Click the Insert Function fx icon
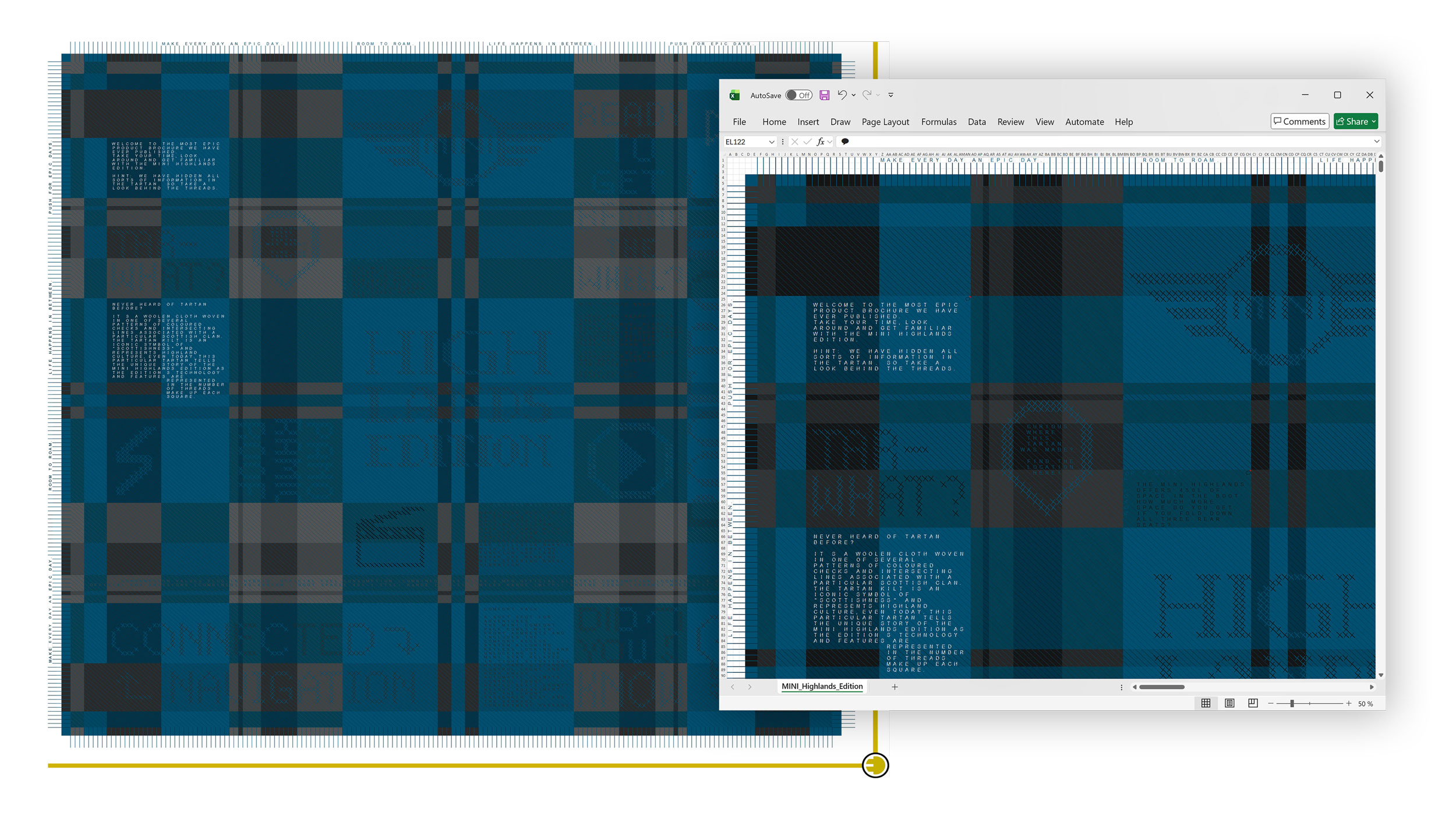Image resolution: width=1456 pixels, height=819 pixels. (820, 142)
